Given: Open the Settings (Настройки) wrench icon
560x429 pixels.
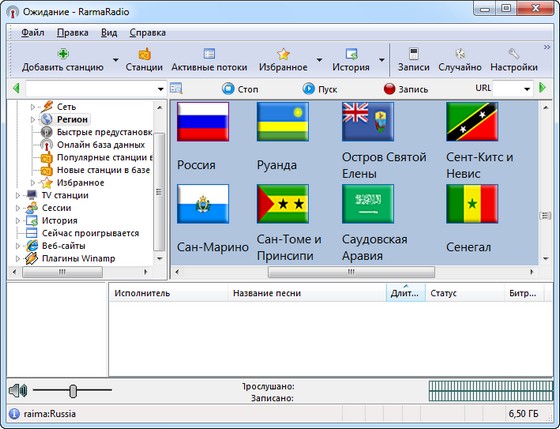Looking at the screenshot, I should pyautogui.click(x=514, y=54).
